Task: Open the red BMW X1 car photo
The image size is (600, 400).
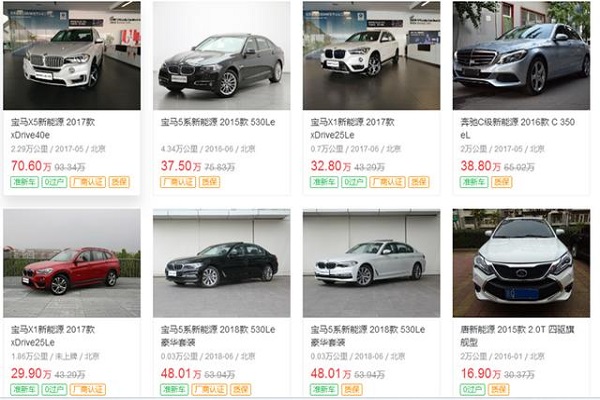Action: pyautogui.click(x=72, y=263)
